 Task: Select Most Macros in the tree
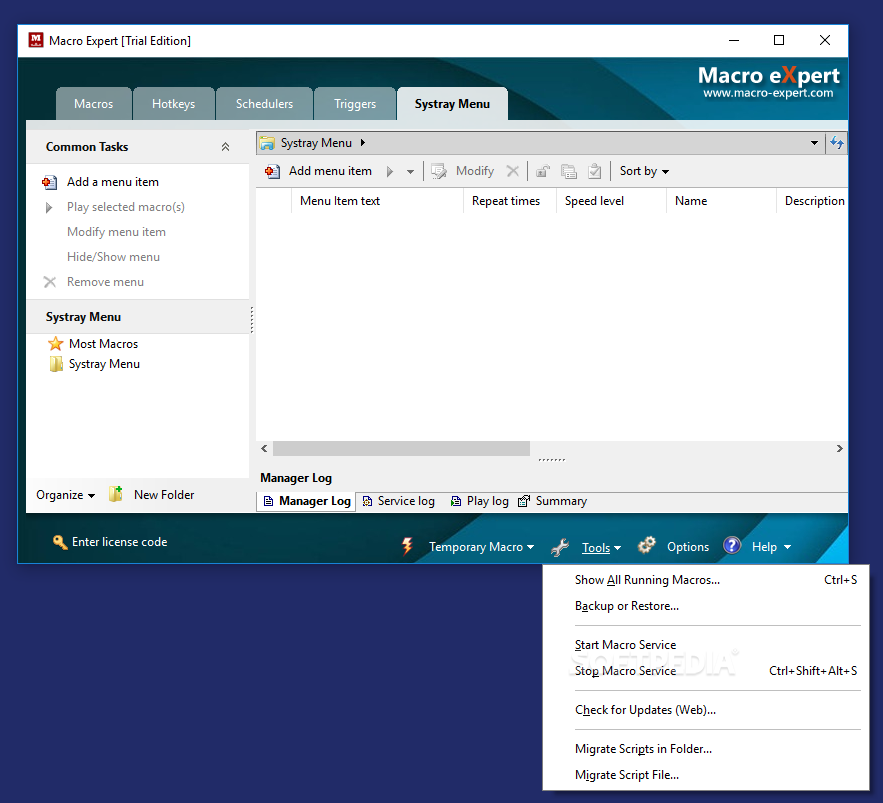coord(103,344)
